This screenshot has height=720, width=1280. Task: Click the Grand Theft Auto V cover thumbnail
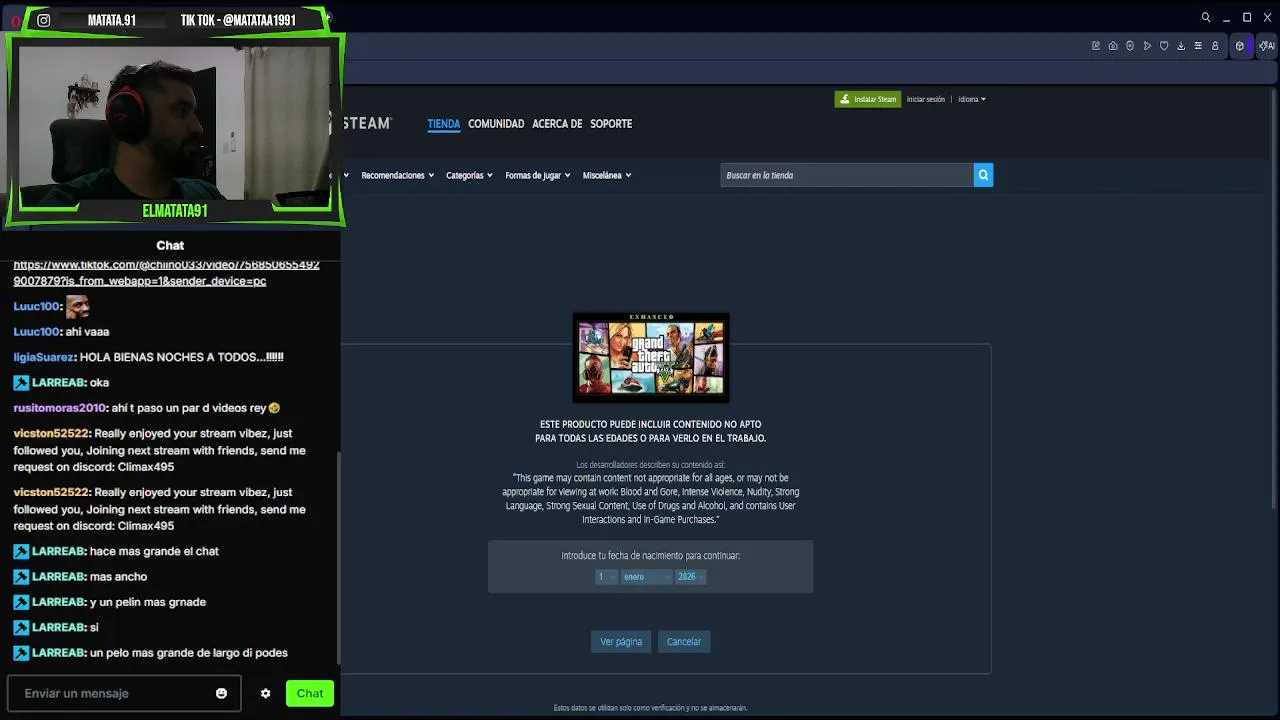[651, 357]
